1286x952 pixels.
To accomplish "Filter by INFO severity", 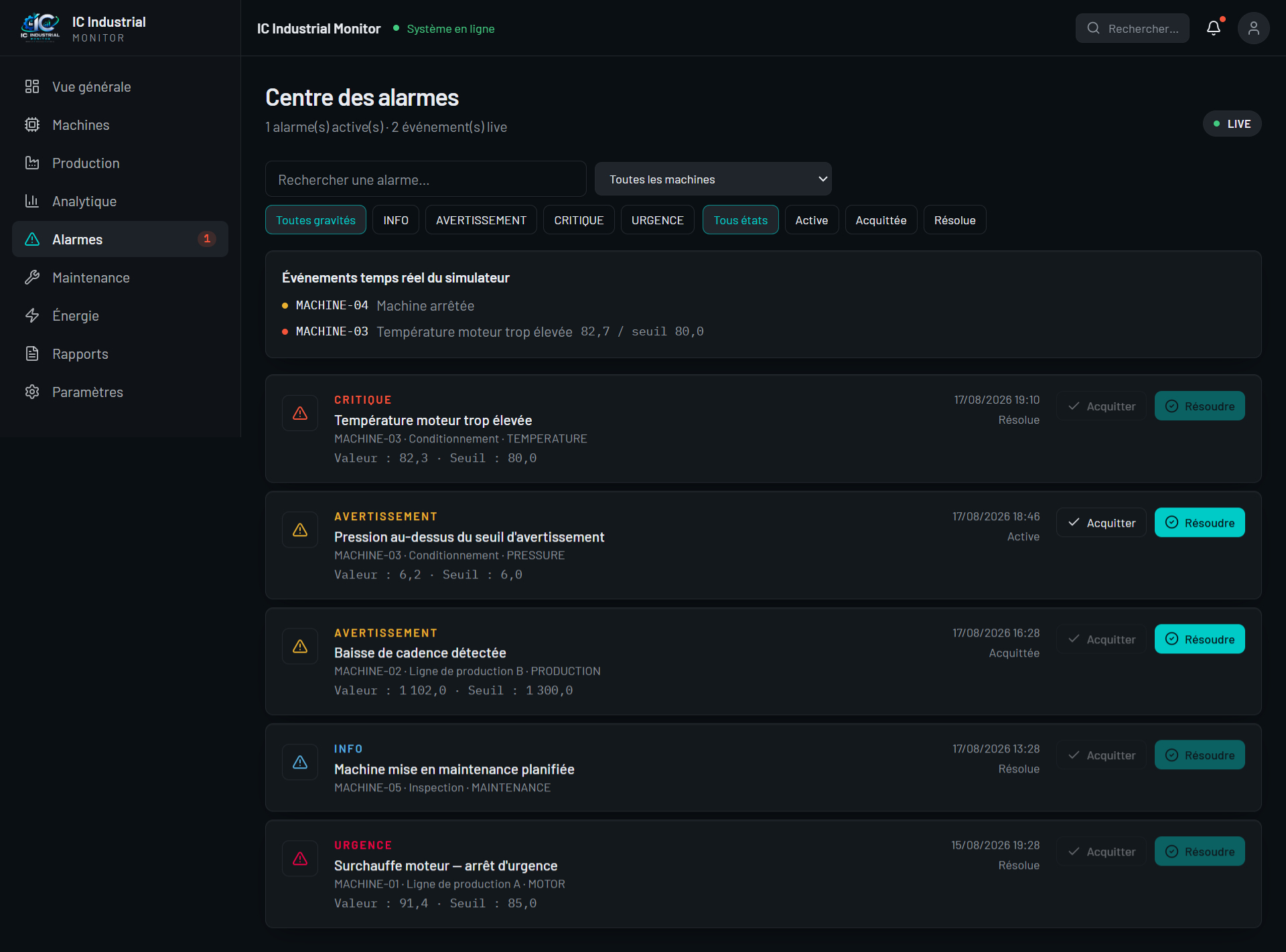I will pos(396,220).
